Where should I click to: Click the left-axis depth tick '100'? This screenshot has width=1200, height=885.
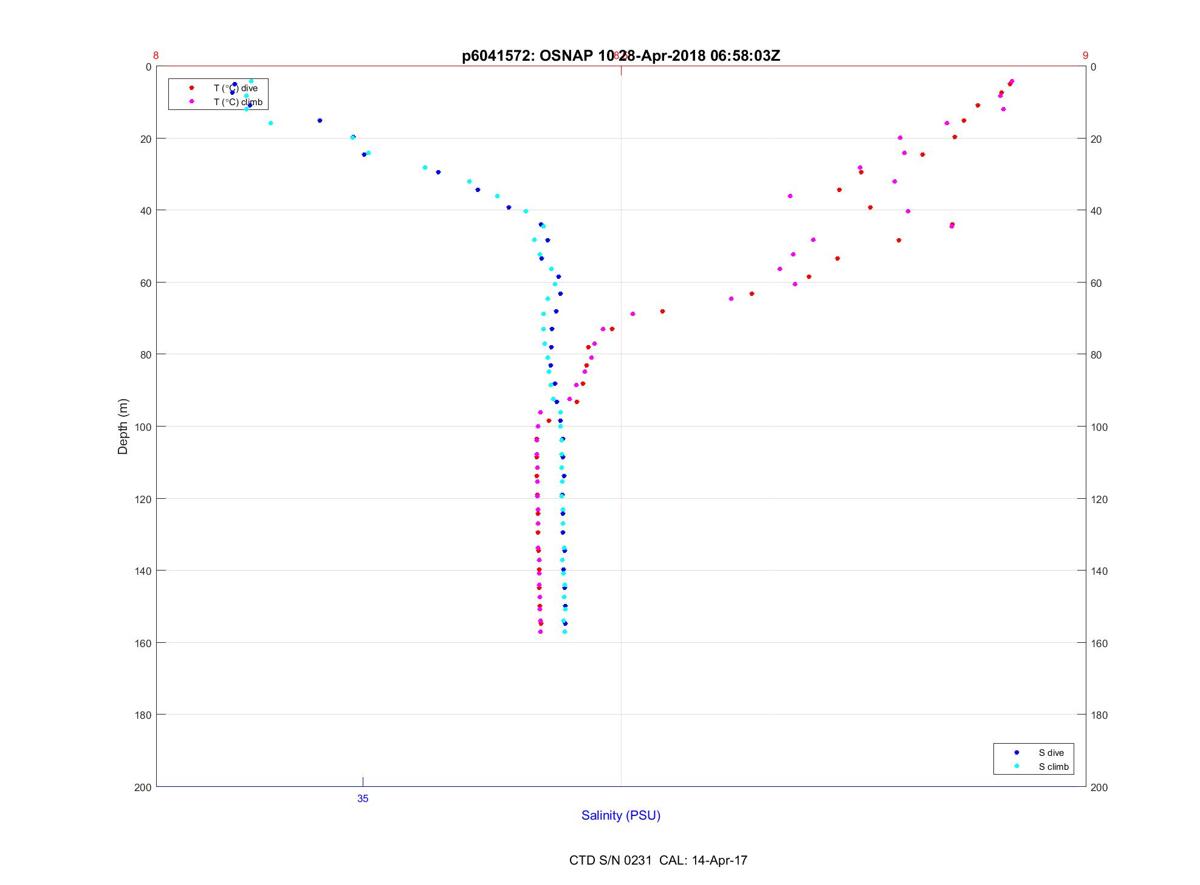click(142, 427)
